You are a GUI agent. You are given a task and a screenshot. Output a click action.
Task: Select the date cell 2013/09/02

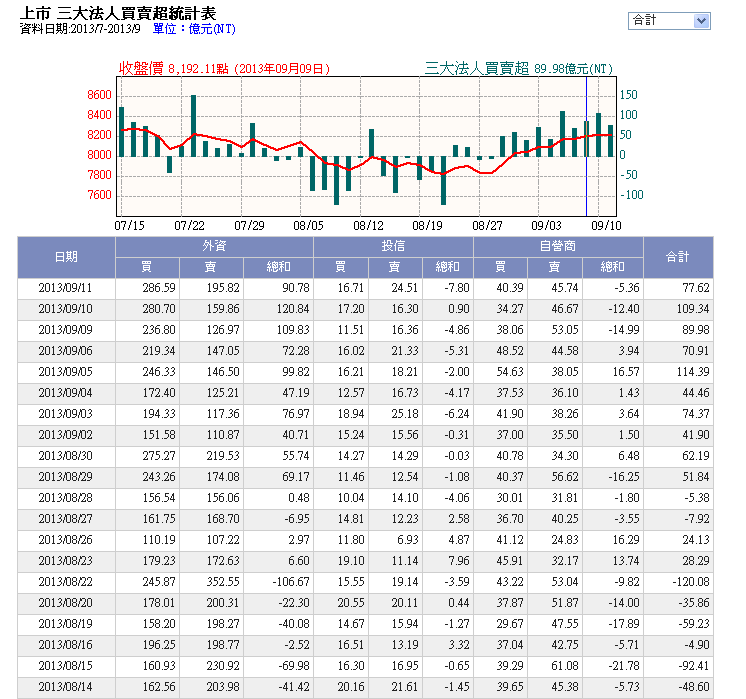[66, 435]
